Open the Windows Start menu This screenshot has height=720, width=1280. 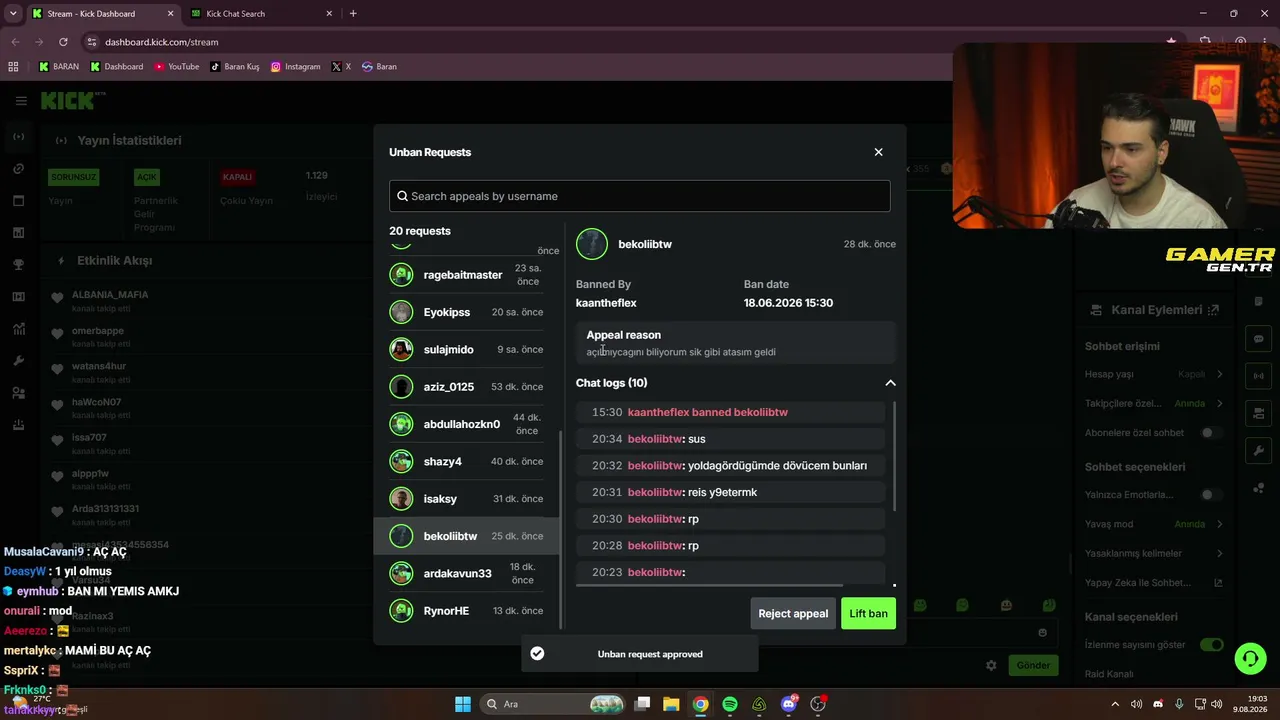click(463, 704)
